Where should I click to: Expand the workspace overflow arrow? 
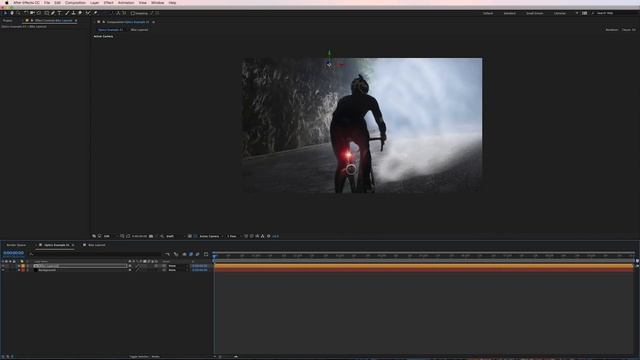coord(577,13)
